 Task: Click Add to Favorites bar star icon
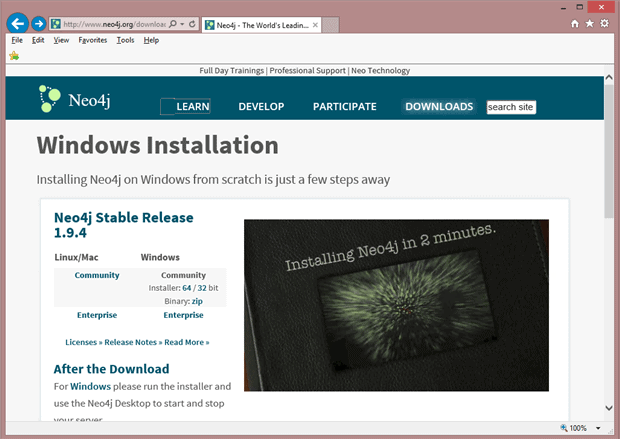coord(14,56)
